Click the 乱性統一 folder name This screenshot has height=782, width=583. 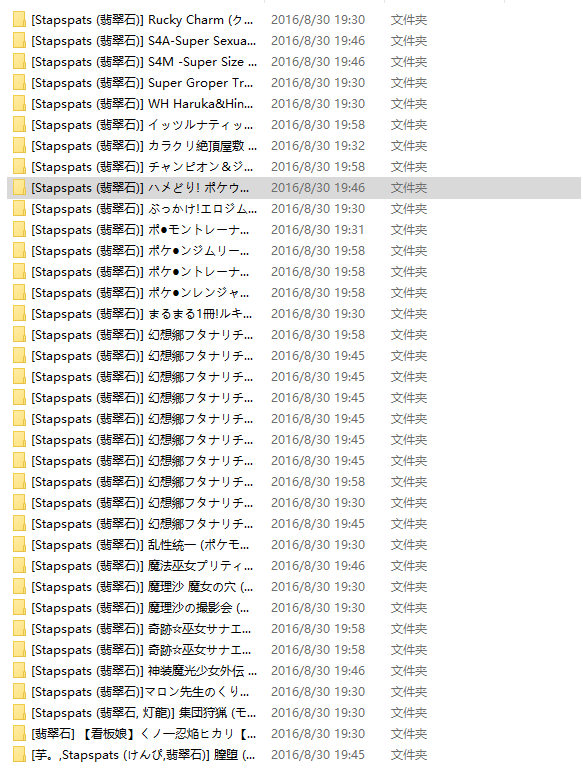(x=140, y=545)
